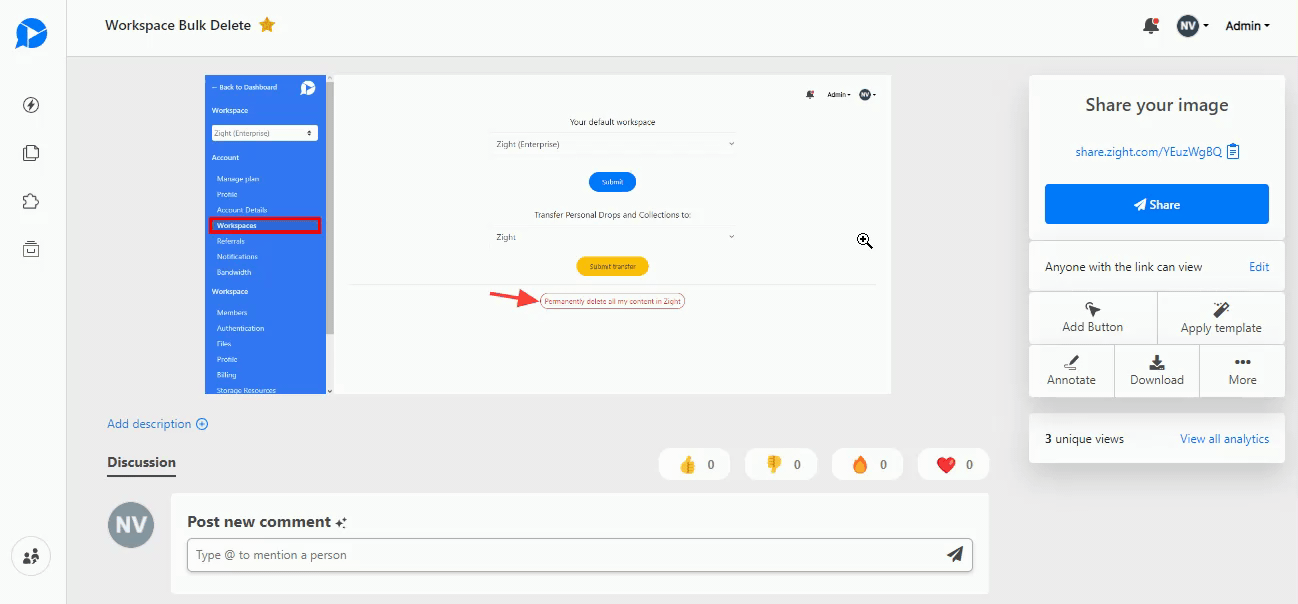Click the Zight logo in sidebar
This screenshot has height=604, width=1298.
(31, 33)
